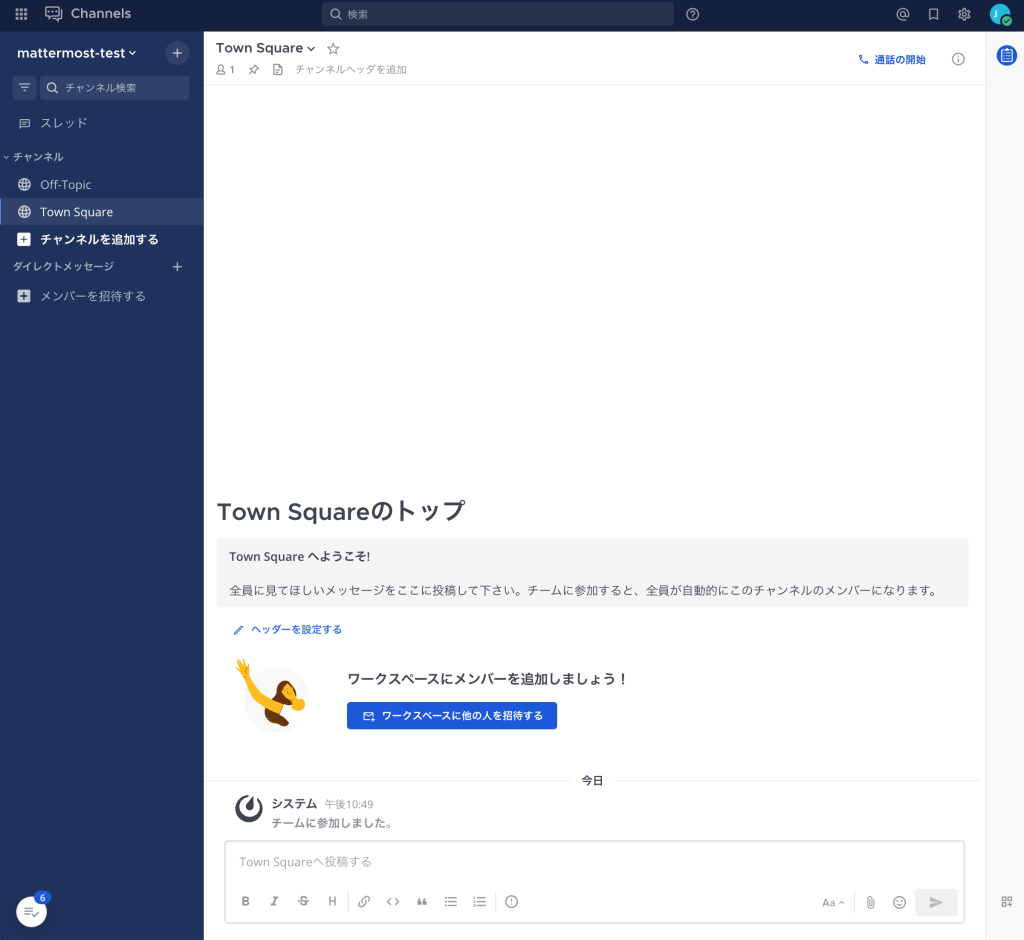Select the Off-Topic channel

65,185
